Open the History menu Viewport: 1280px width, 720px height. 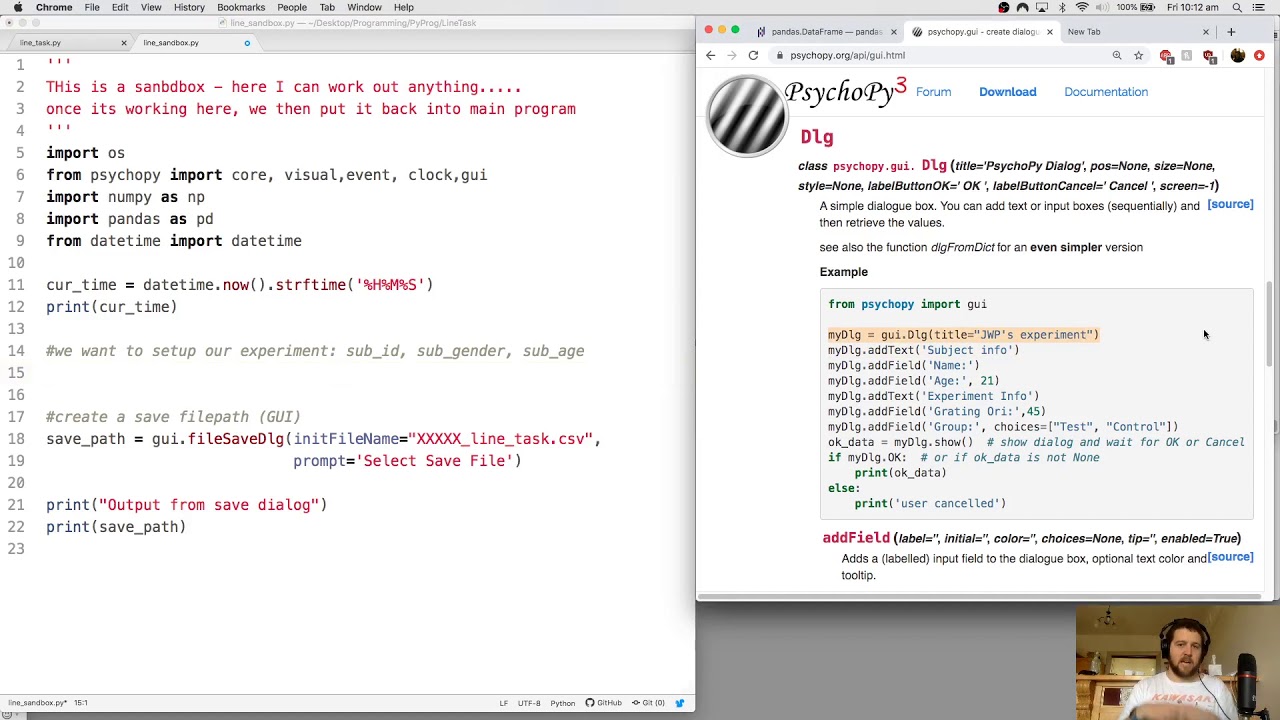189,7
